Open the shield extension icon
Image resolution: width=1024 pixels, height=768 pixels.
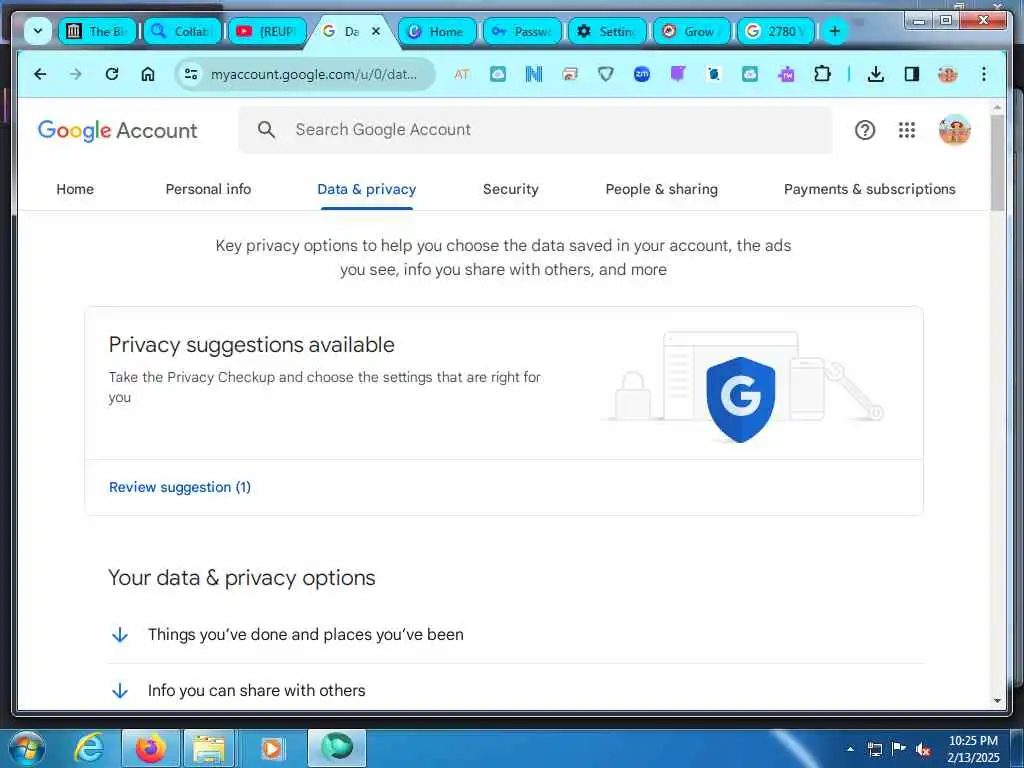[x=605, y=74]
